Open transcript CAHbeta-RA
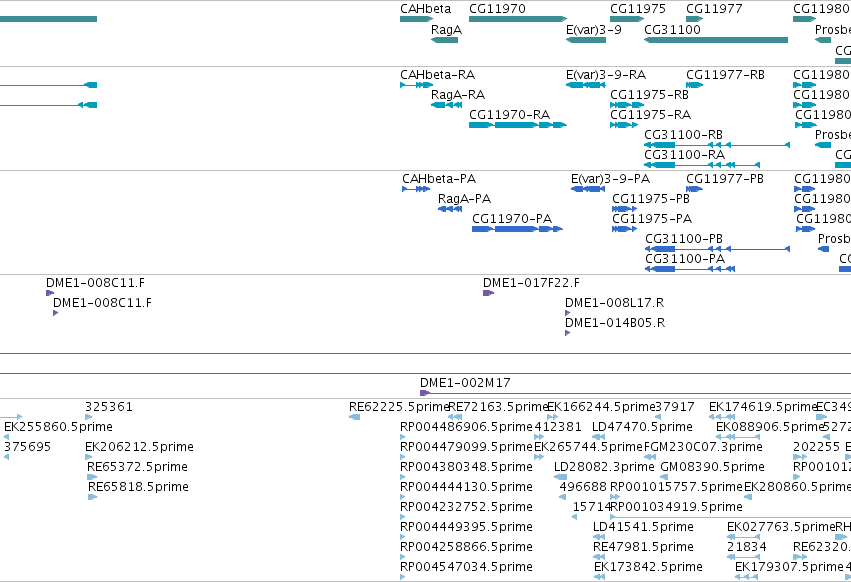The image size is (851, 582). (437, 75)
